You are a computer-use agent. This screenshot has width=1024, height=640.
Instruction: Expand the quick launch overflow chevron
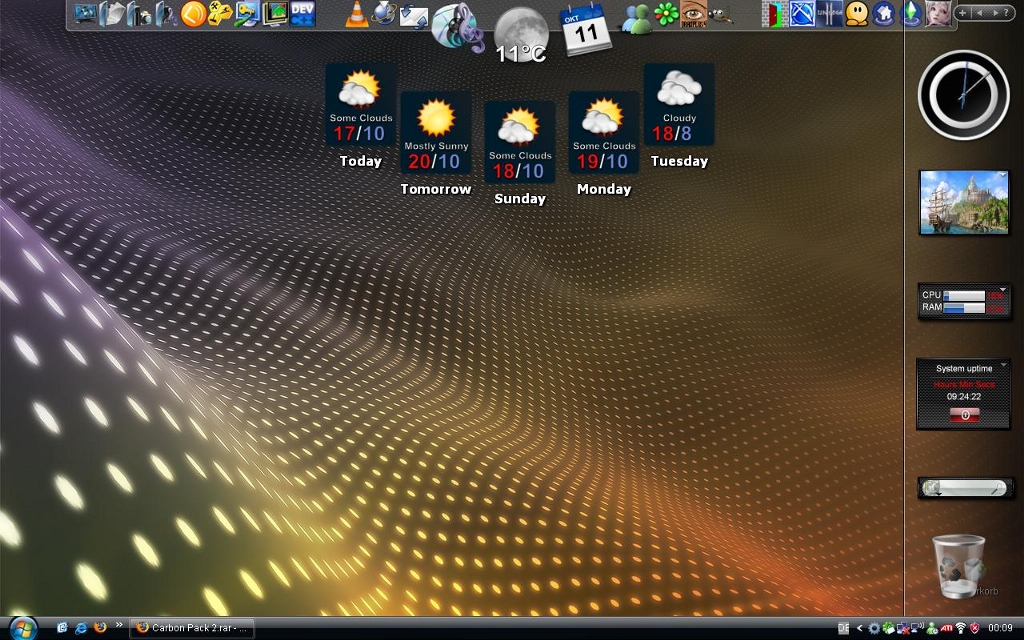120,626
